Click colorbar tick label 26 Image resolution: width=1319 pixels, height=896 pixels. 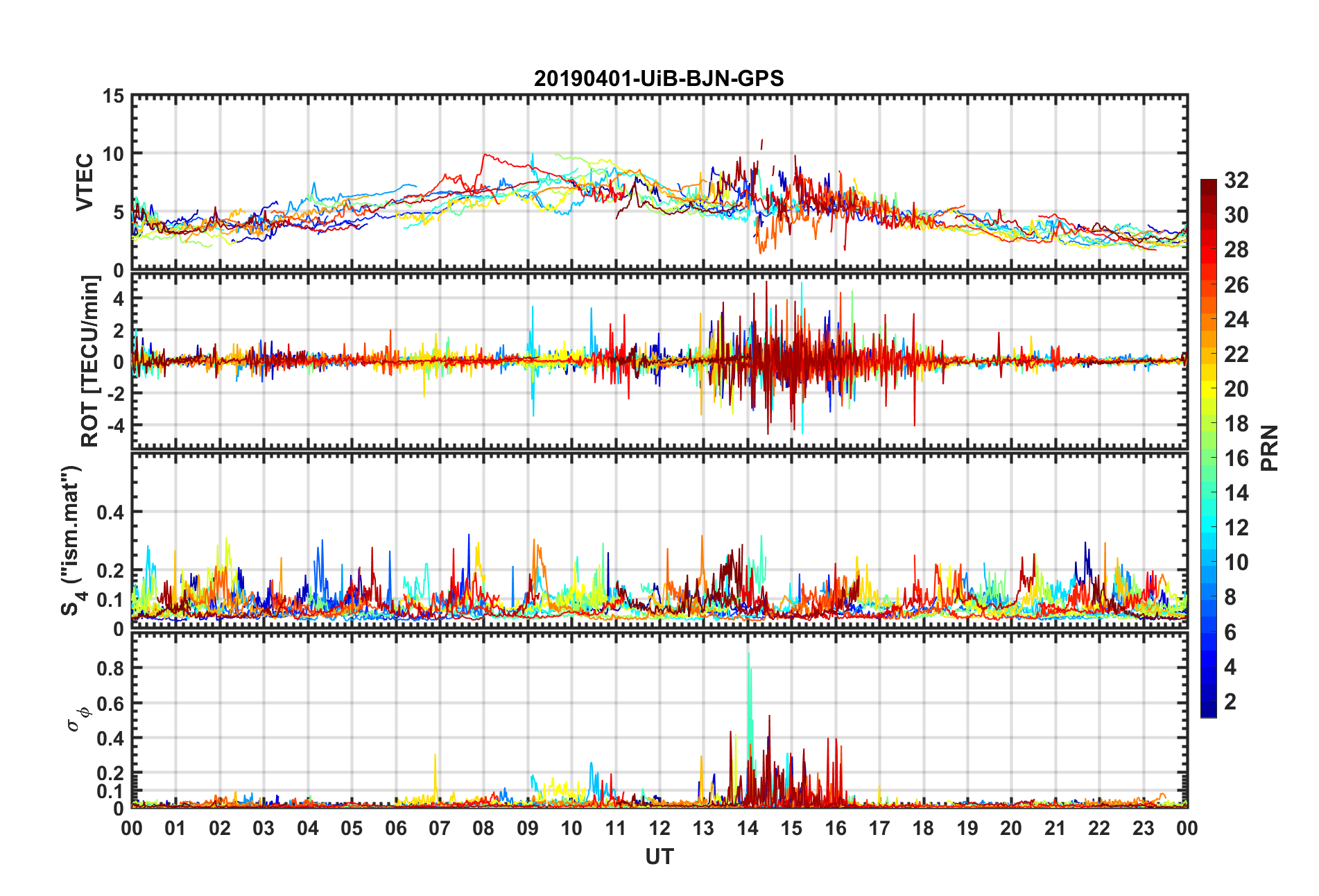(1236, 284)
